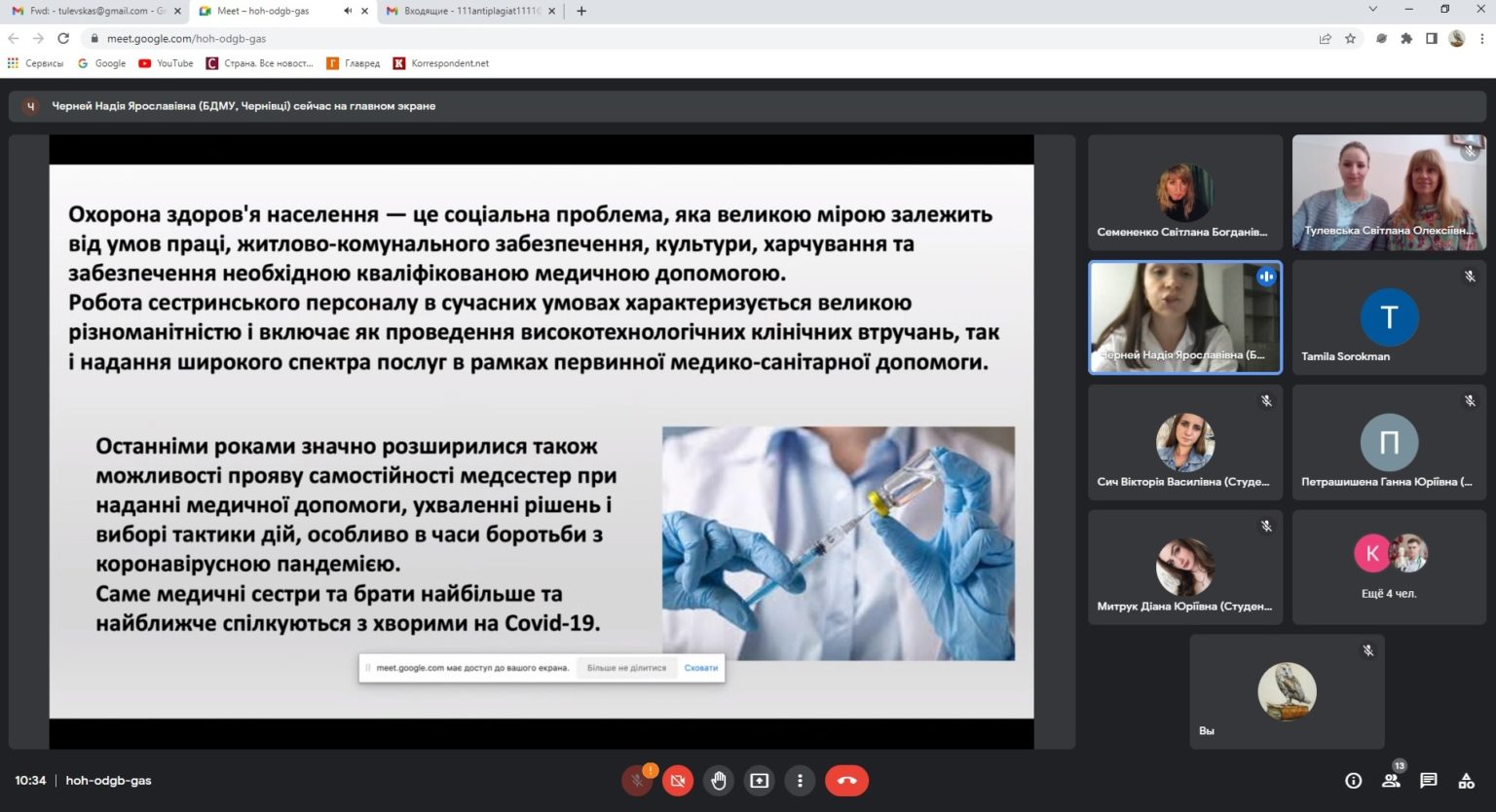The width and height of the screenshot is (1496, 812).
Task: Bookmark this page with star icon
Action: coord(1350,39)
